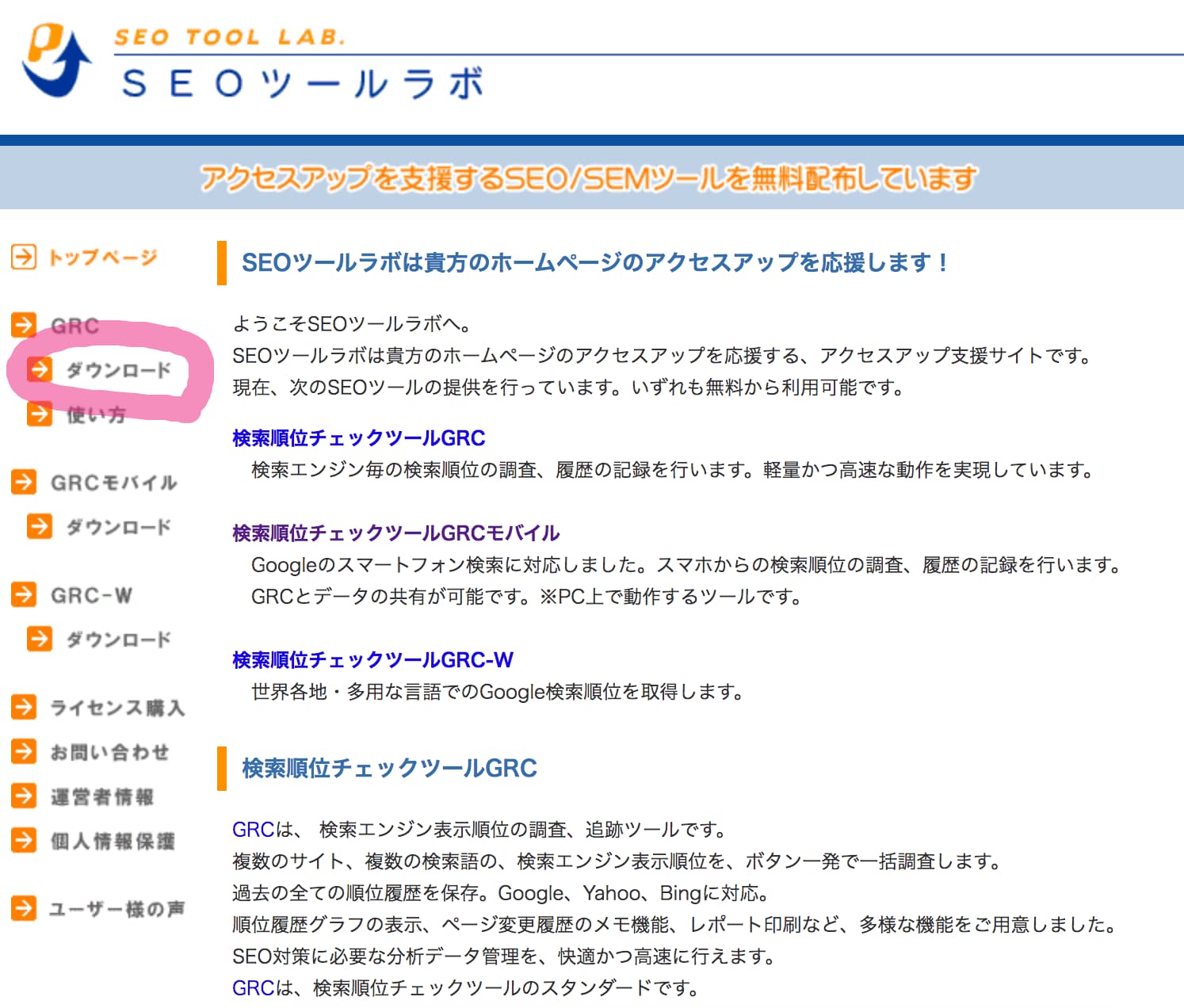The image size is (1184, 1008).
Task: Click arrow icon beside GRCモバイル
Action: coord(24,482)
